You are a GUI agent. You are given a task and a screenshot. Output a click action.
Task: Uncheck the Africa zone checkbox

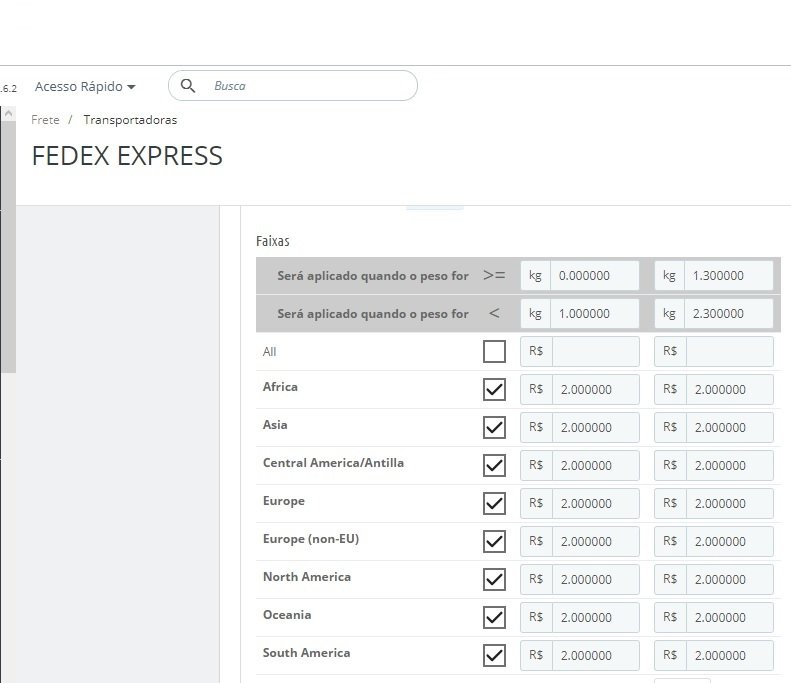tap(494, 389)
